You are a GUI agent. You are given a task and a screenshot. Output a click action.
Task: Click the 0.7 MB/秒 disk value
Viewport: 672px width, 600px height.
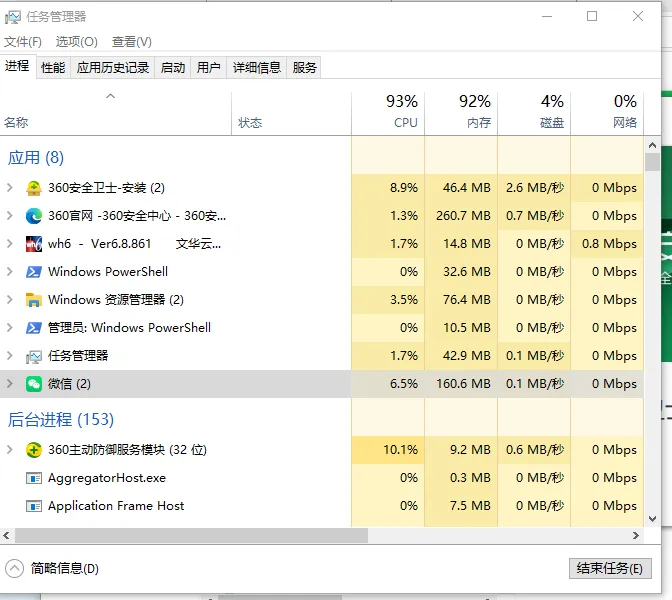coord(535,216)
